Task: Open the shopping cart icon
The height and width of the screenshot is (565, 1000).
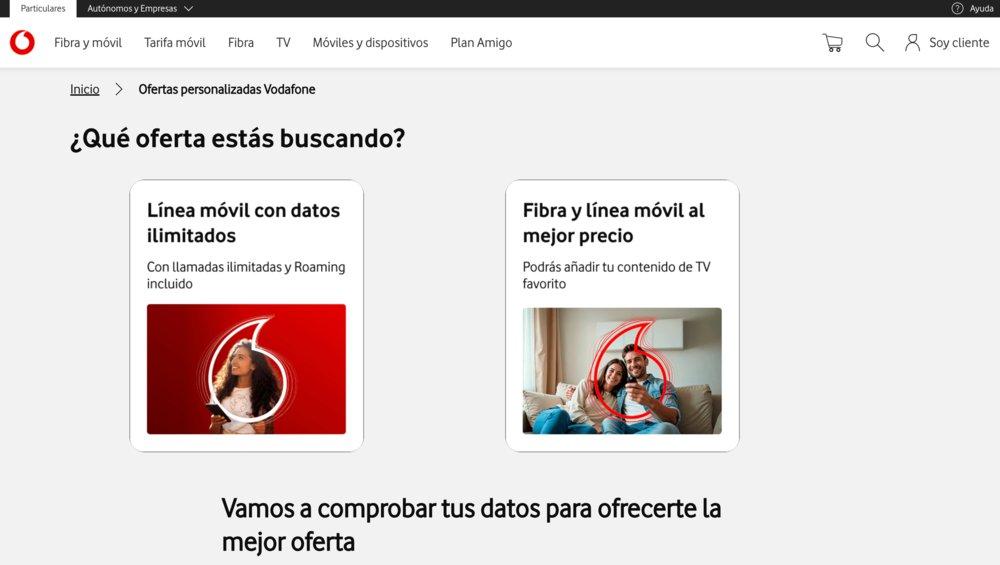Action: (832, 43)
